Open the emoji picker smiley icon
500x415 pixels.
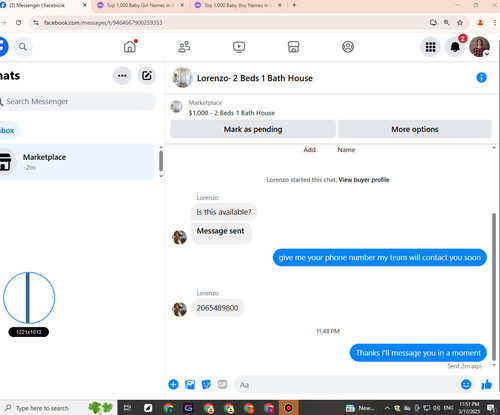point(466,385)
